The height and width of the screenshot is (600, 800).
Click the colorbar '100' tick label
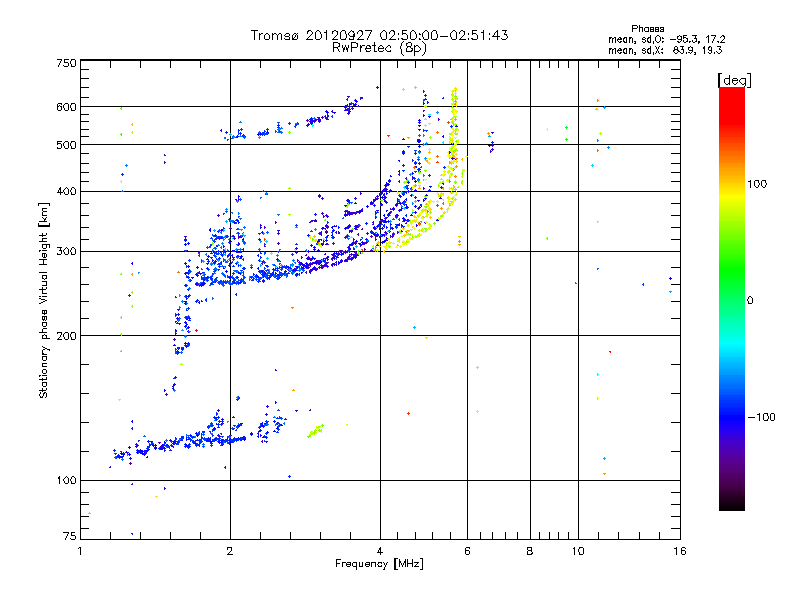[757, 184]
